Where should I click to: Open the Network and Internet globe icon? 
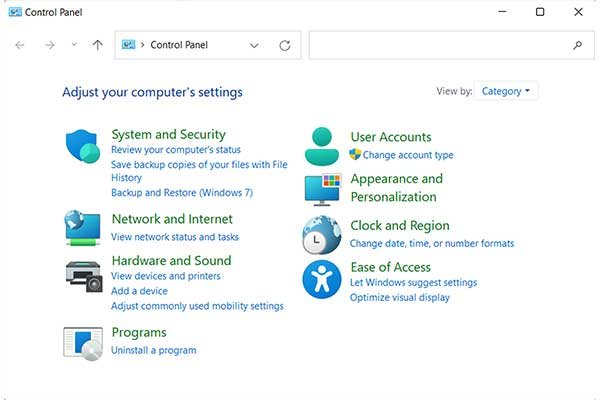pos(83,227)
